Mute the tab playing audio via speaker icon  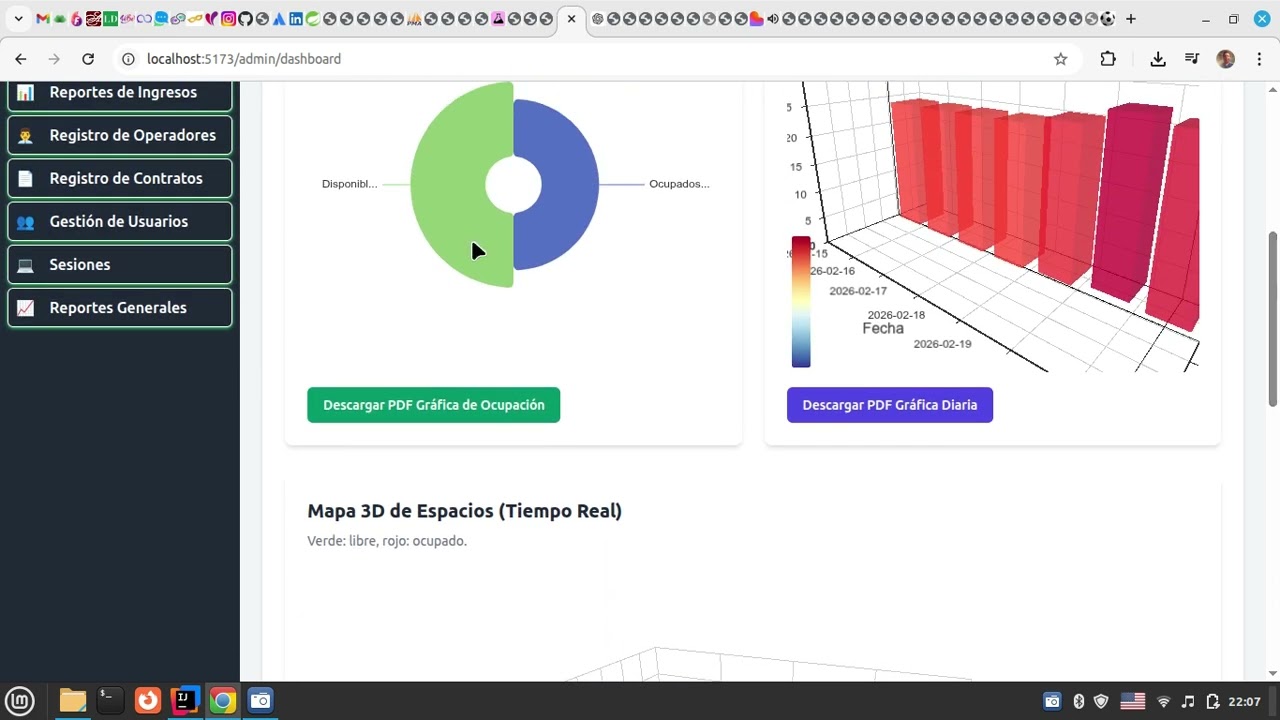(773, 19)
